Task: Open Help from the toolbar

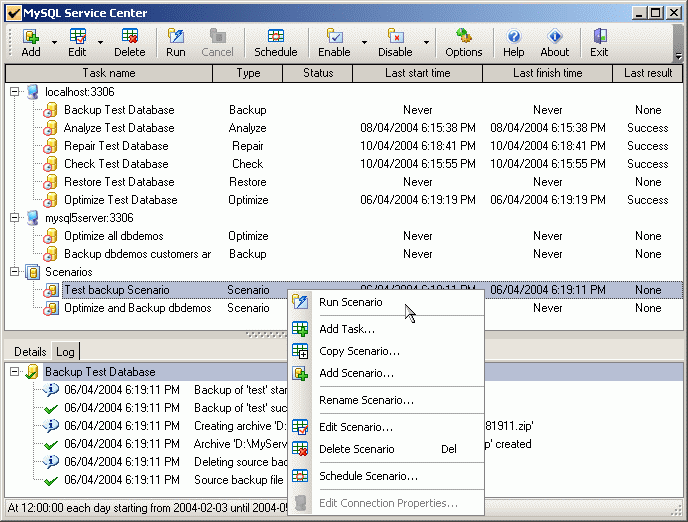Action: tap(513, 36)
